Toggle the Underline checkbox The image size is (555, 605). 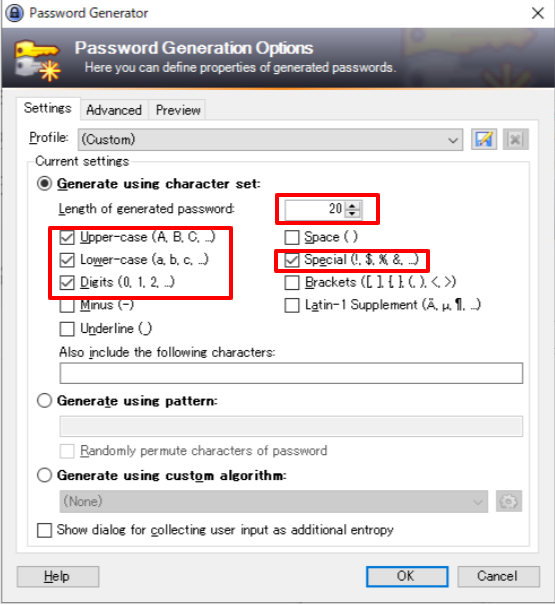coord(67,329)
